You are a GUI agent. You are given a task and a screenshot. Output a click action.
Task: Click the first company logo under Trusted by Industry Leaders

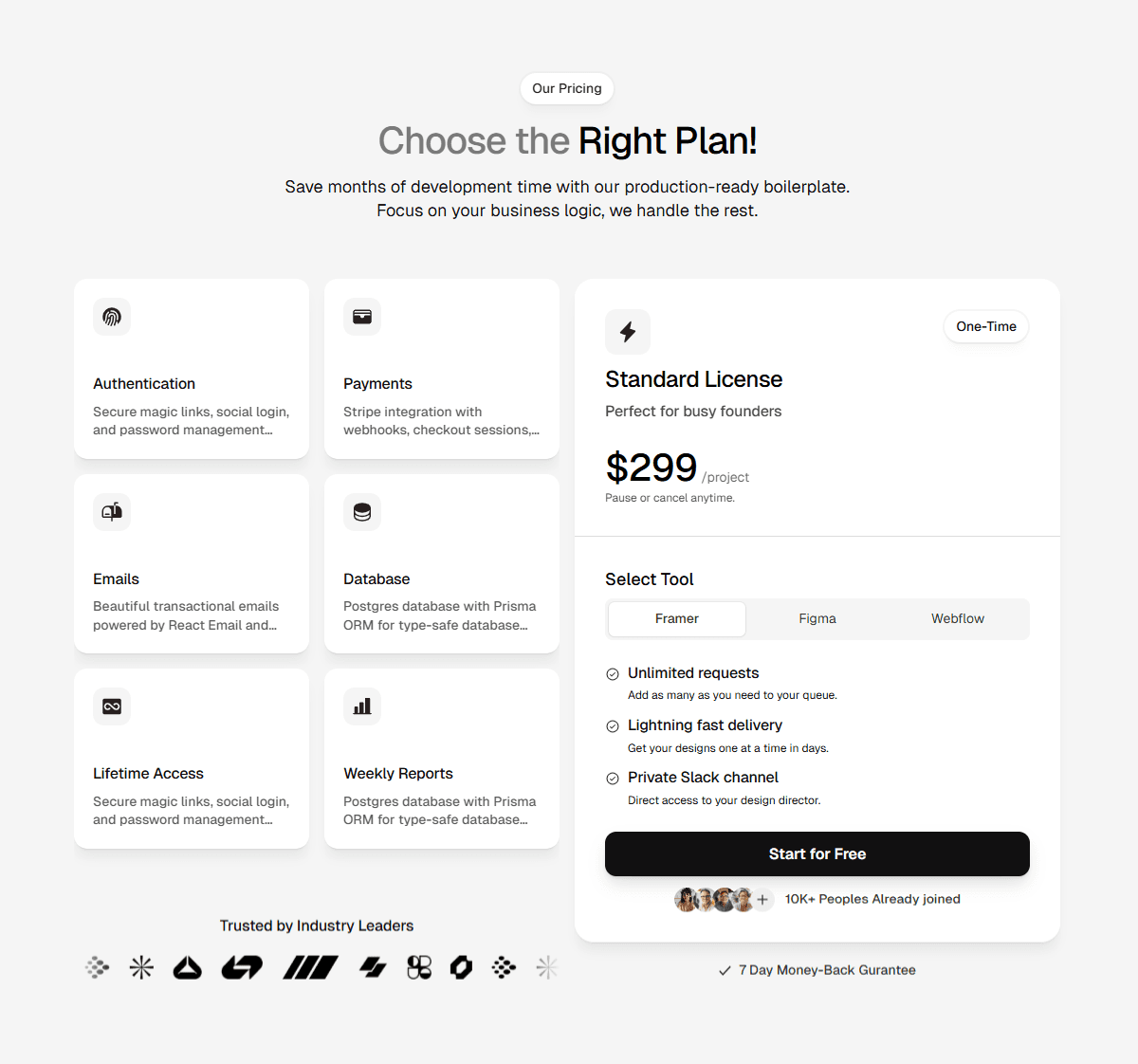(x=97, y=967)
